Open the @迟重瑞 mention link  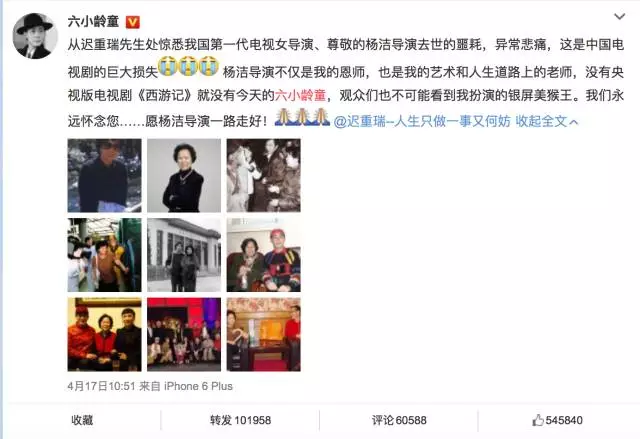click(x=422, y=121)
